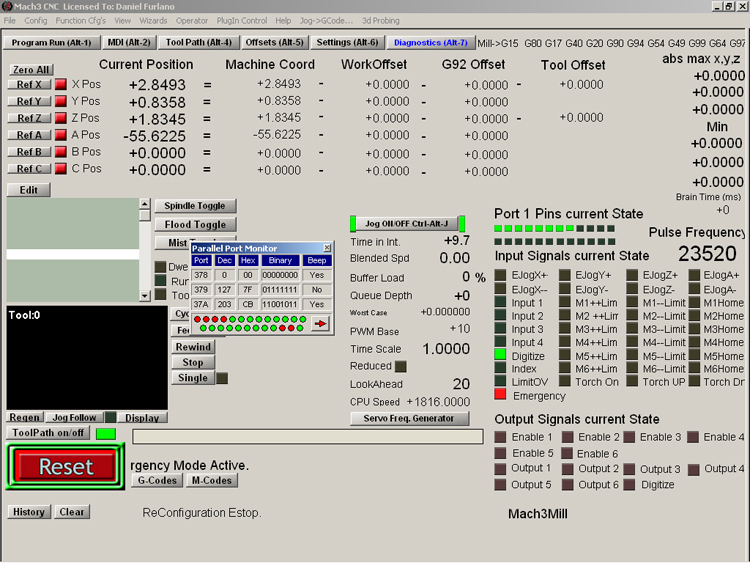Screen dimensions: 750x563
Task: Click the red Reset button
Action: point(66,466)
